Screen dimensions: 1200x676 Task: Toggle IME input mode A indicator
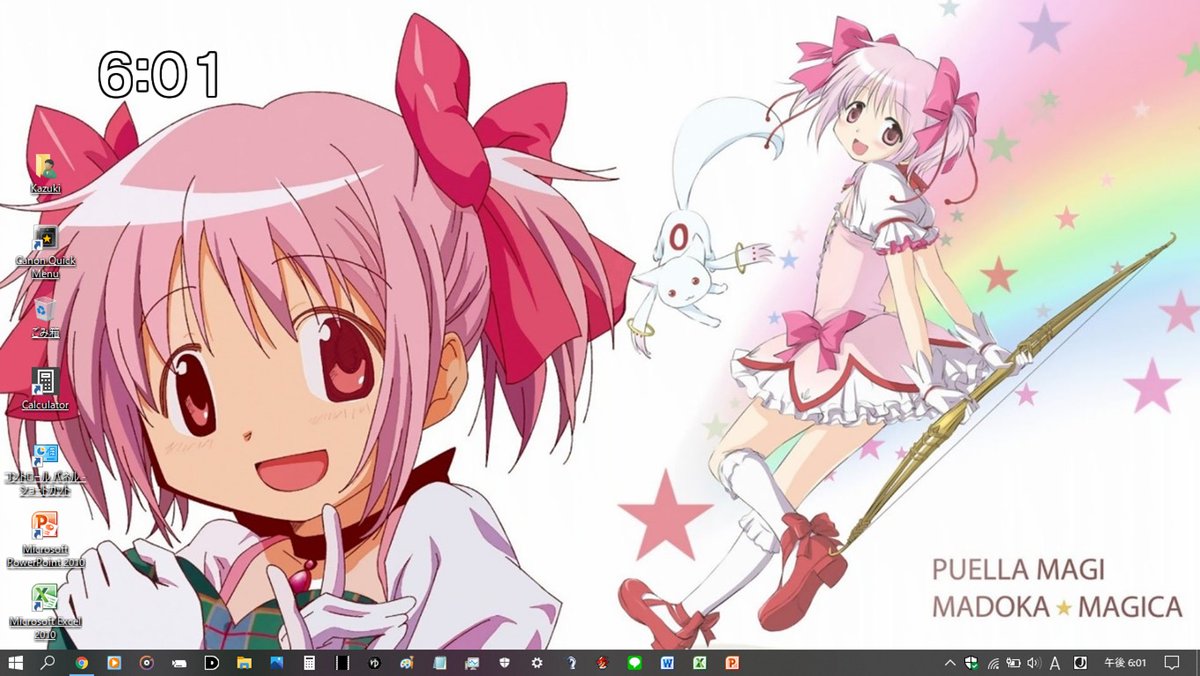pyautogui.click(x=1055, y=663)
